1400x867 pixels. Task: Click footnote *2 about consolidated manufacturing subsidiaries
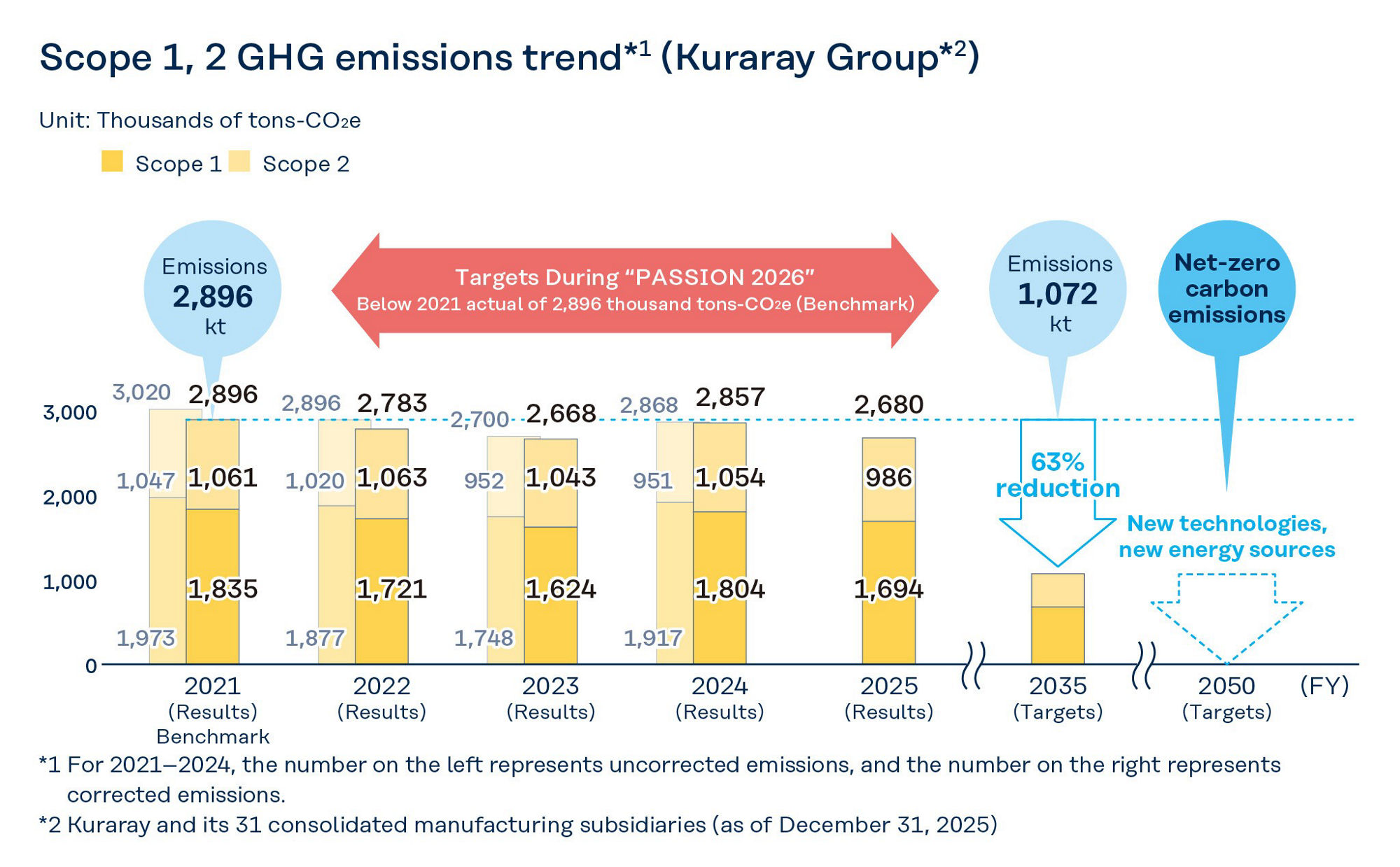[x=518, y=825]
